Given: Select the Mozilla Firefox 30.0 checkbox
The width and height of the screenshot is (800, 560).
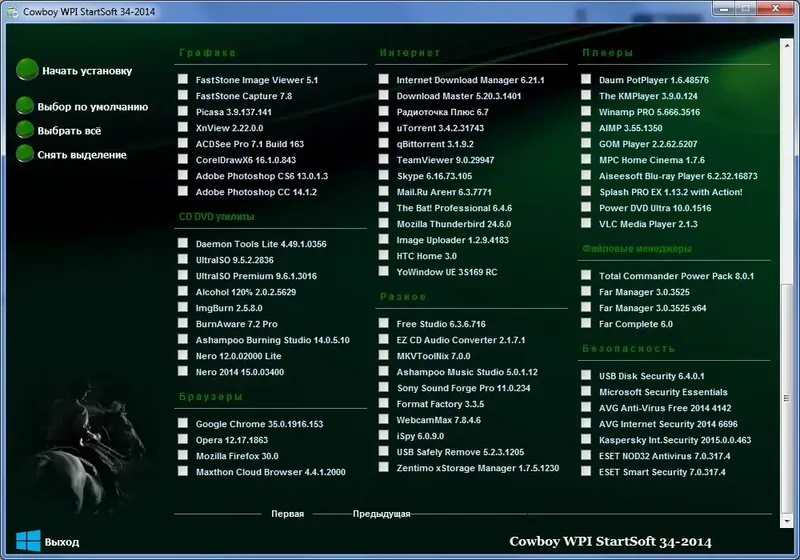Looking at the screenshot, I should coord(183,455).
